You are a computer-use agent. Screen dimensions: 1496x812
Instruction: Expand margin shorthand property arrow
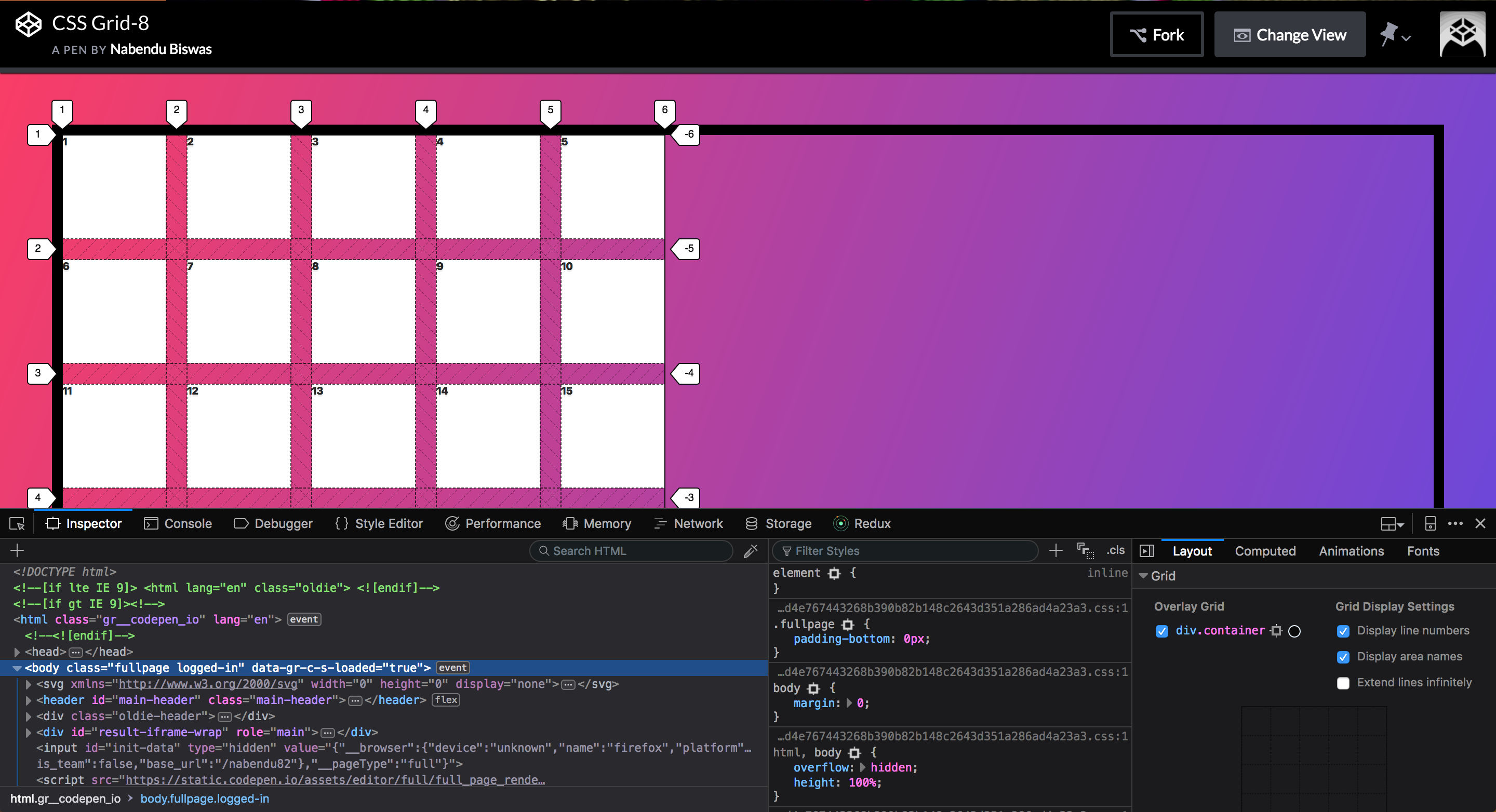pos(849,703)
